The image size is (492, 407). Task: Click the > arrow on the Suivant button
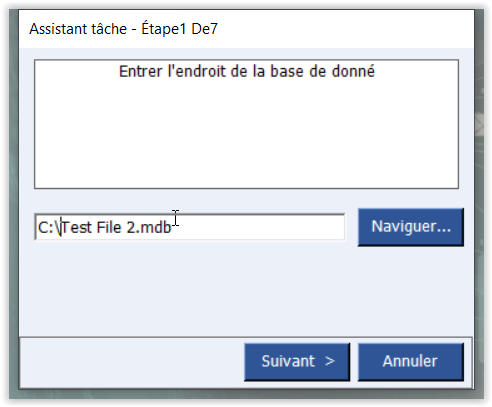(x=330, y=361)
